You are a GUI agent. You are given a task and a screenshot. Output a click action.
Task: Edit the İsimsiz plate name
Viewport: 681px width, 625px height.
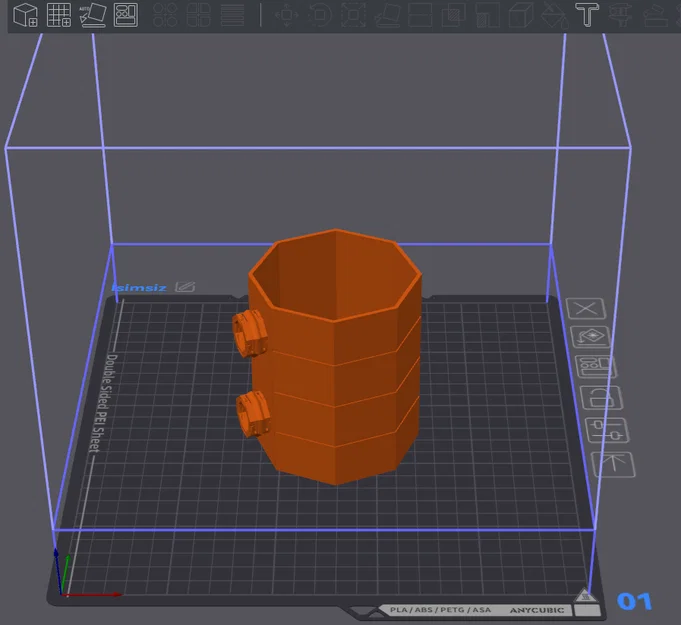click(x=185, y=287)
